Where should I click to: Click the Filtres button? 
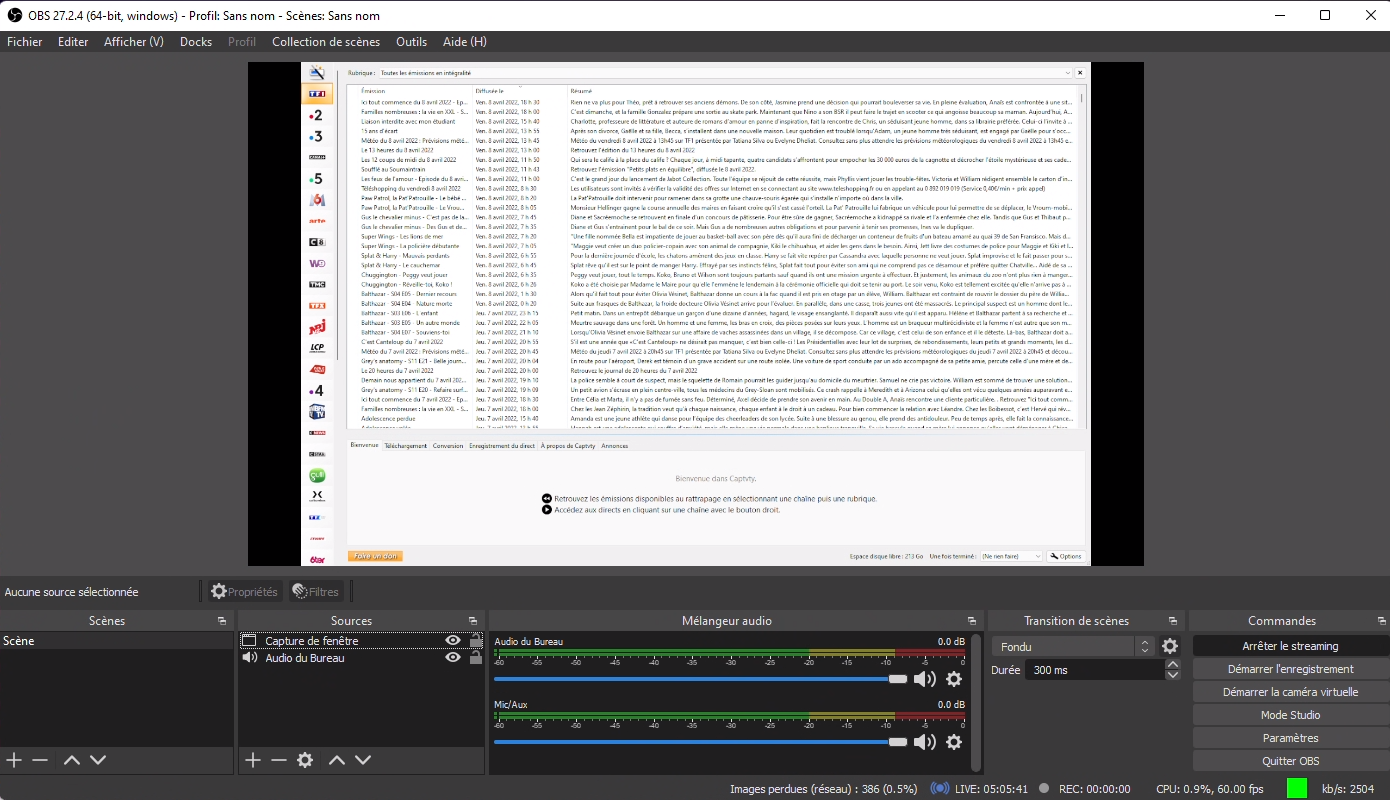[x=316, y=592]
